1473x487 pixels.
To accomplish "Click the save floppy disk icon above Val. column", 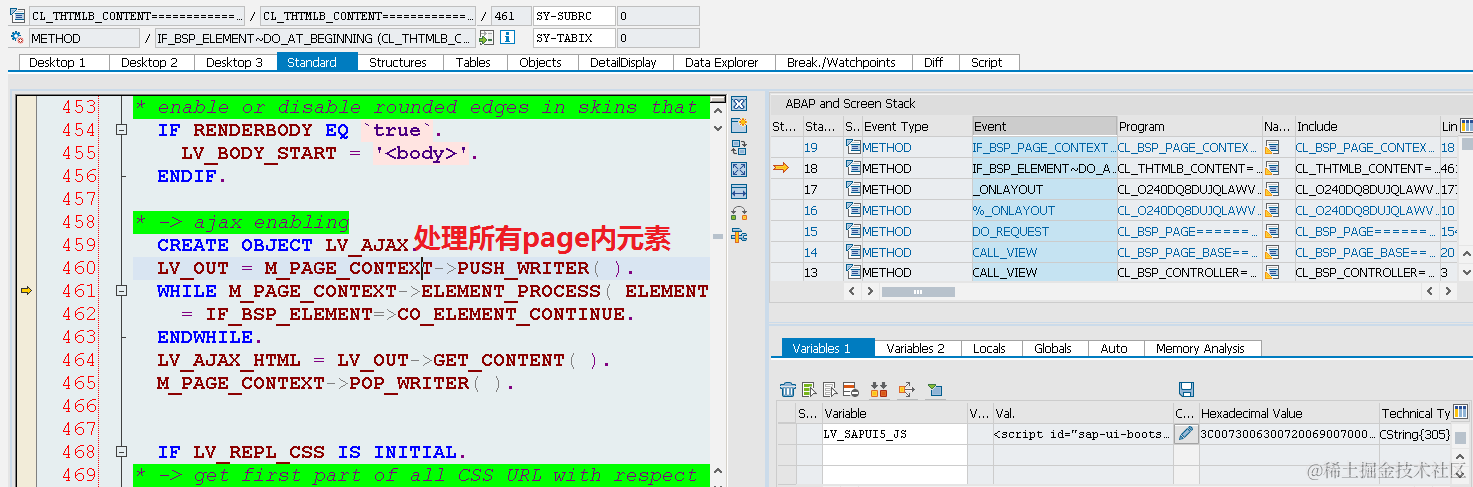I will pos(1187,389).
